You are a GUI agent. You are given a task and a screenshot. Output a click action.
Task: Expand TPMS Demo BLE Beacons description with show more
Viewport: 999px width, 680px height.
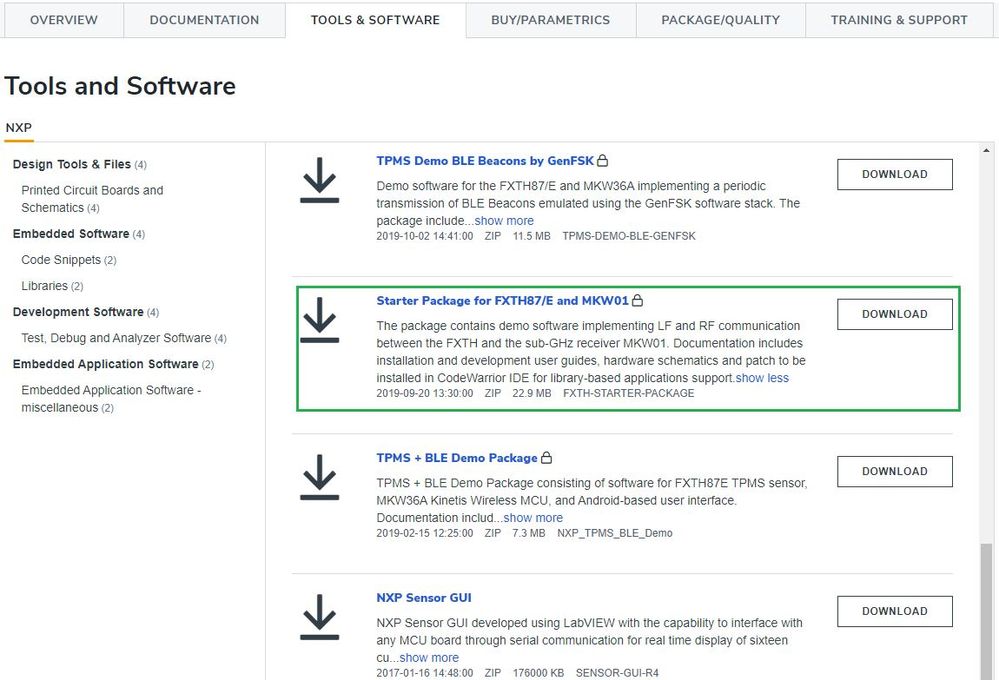504,221
